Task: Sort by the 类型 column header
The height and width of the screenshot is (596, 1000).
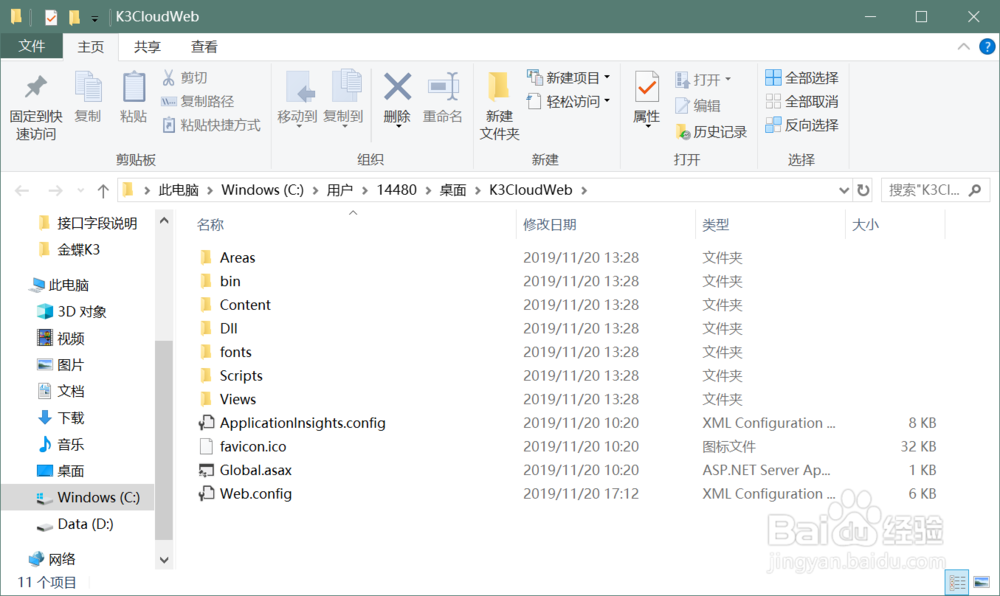Action: tap(716, 224)
